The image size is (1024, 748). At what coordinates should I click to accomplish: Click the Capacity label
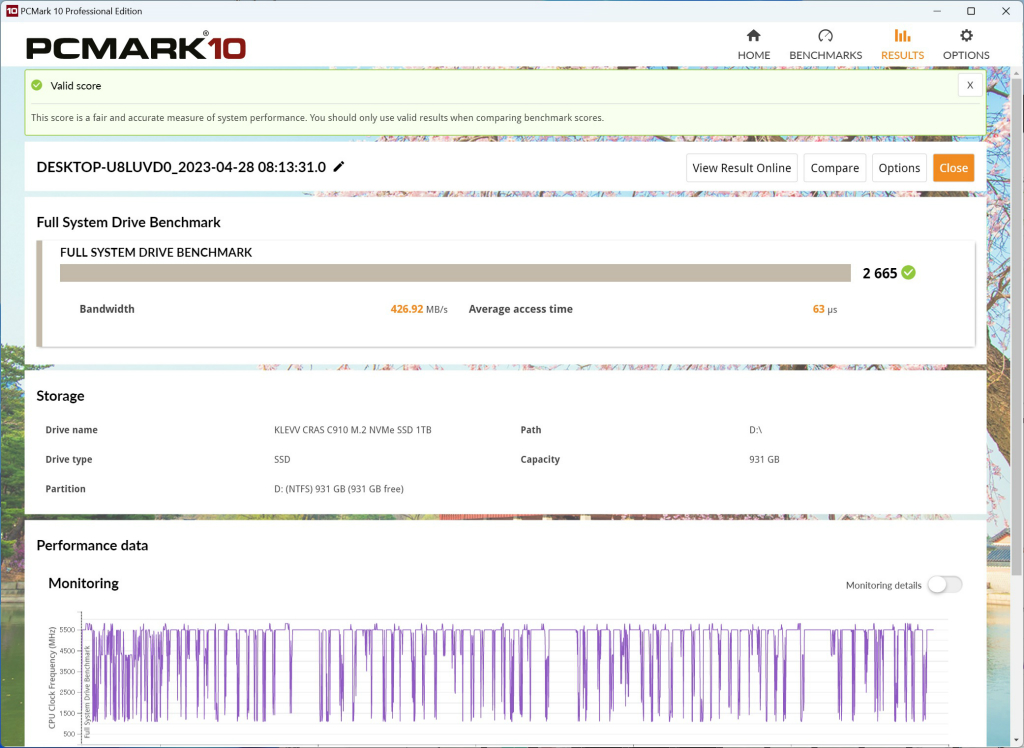(540, 459)
